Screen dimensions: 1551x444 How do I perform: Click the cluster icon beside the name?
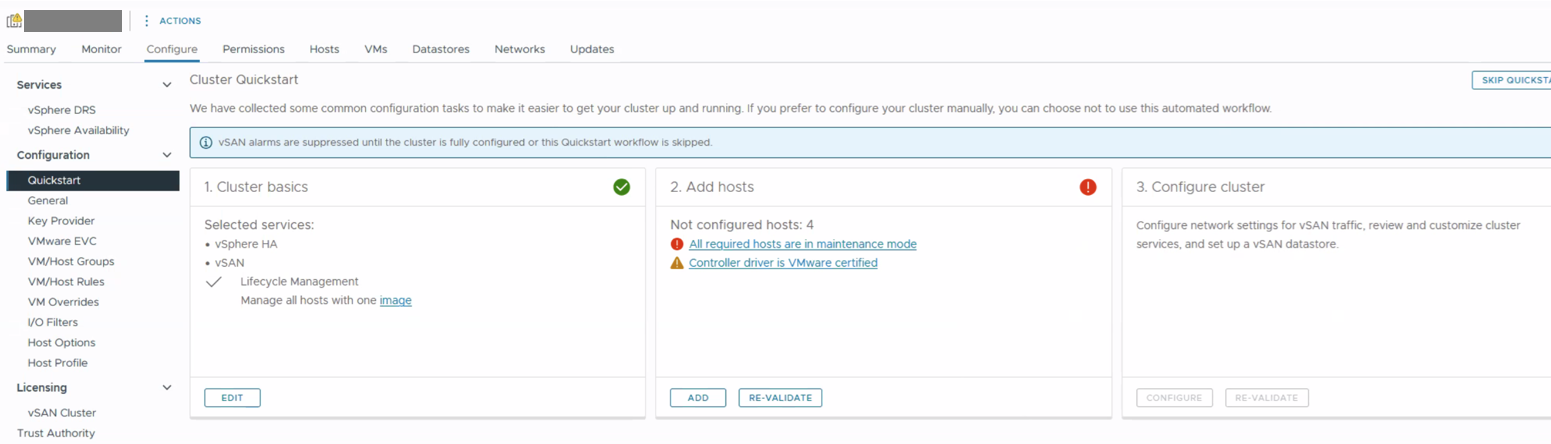pyautogui.click(x=14, y=20)
